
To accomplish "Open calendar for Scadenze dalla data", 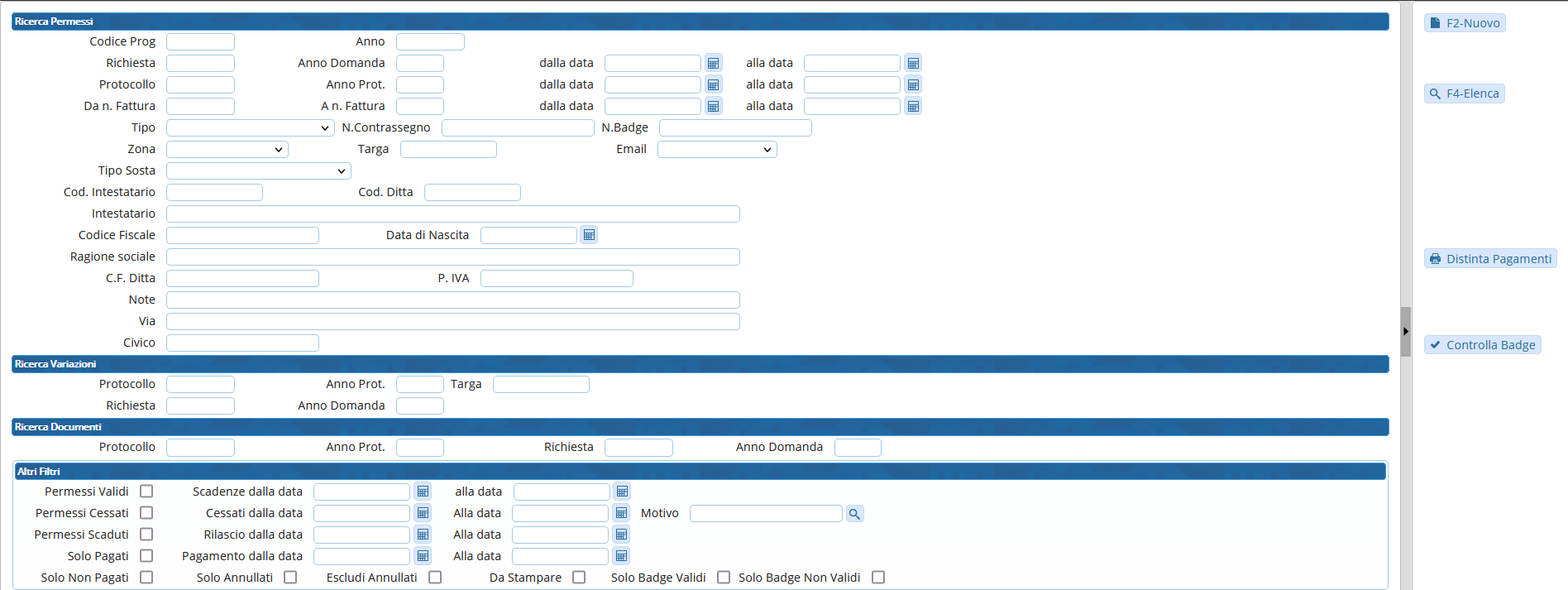I will pyautogui.click(x=423, y=492).
